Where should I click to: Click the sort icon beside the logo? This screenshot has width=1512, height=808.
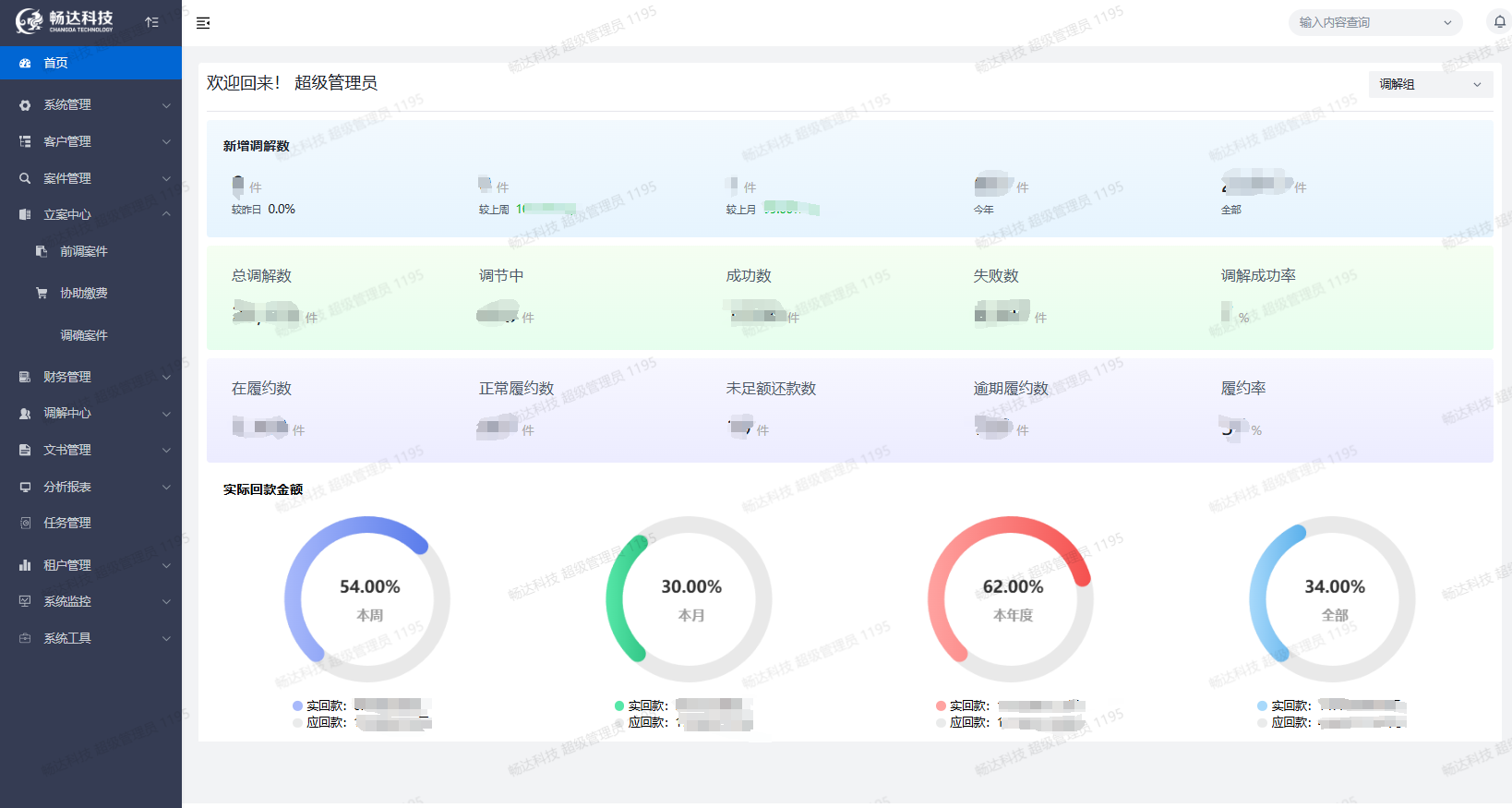click(x=152, y=22)
